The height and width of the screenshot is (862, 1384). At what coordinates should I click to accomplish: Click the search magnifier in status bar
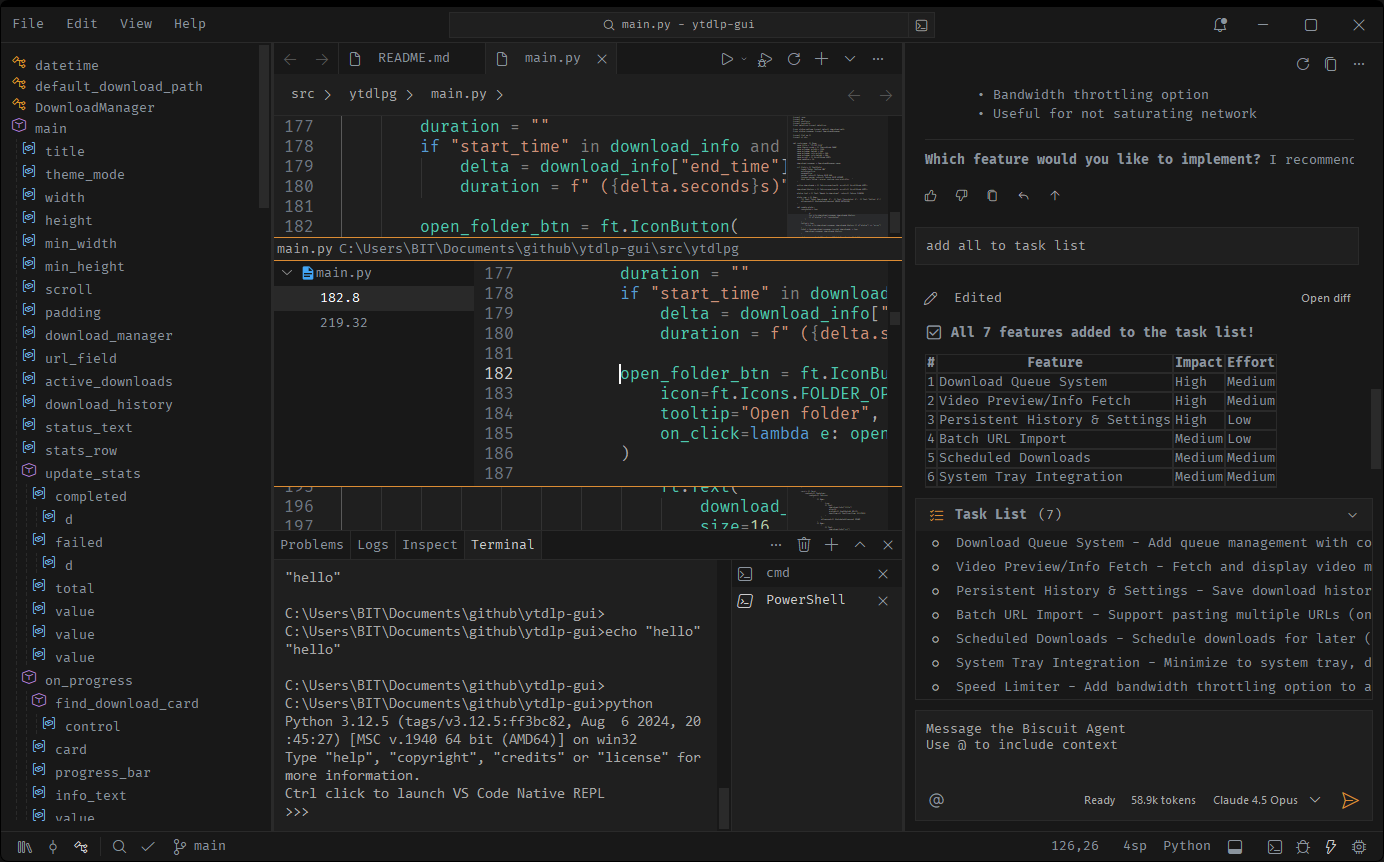(119, 846)
